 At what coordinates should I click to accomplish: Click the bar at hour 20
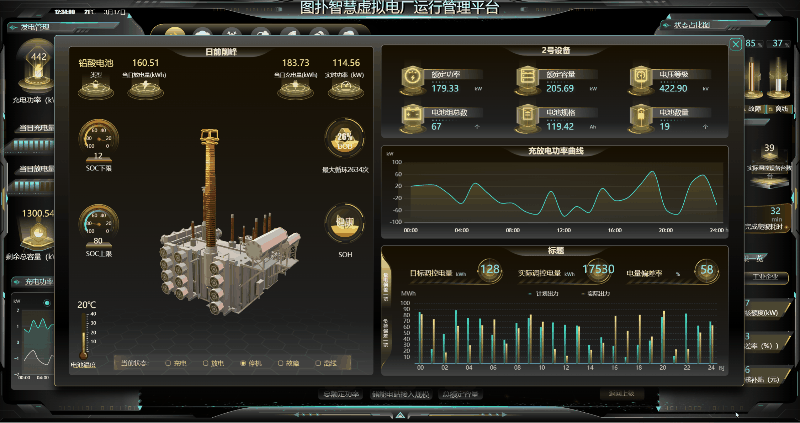pos(663,337)
